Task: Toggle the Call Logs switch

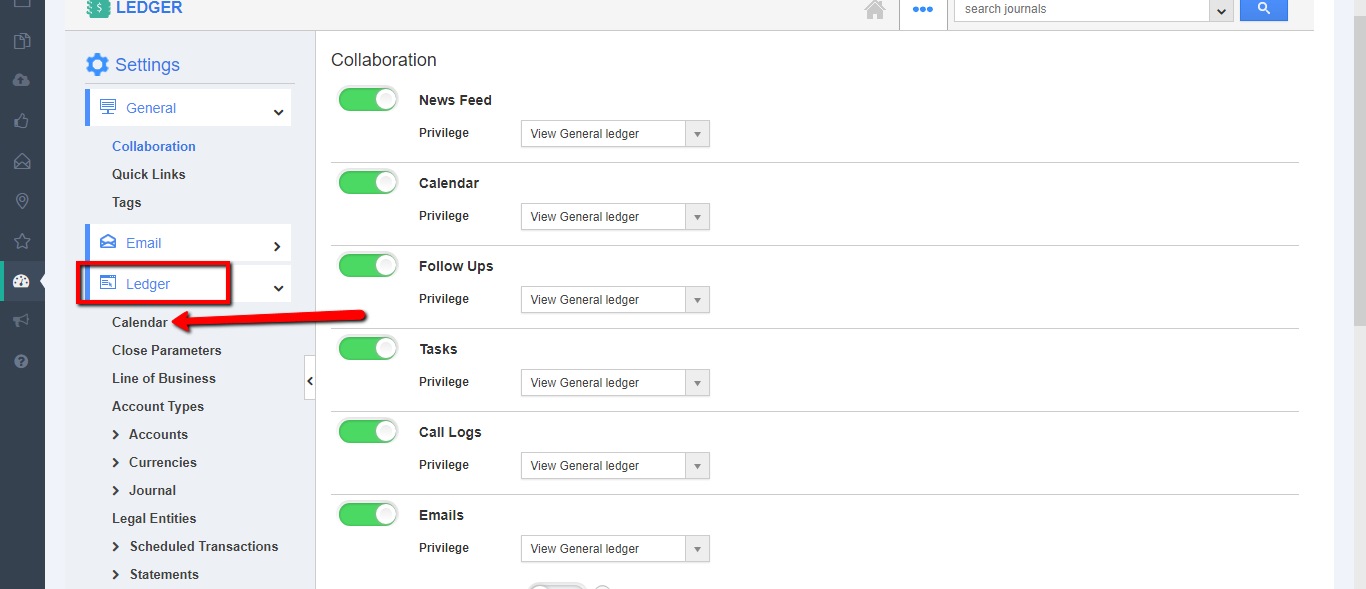Action: [368, 431]
